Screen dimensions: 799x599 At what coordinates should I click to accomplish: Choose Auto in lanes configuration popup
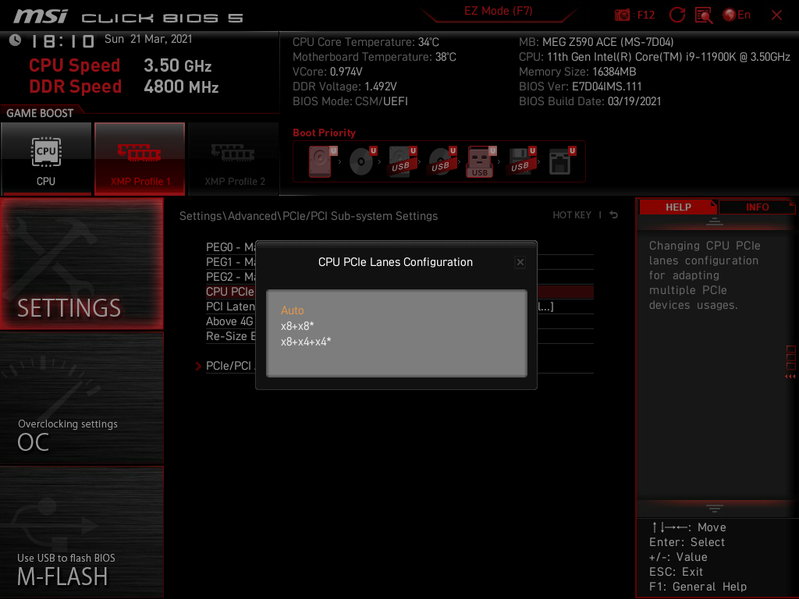[x=292, y=310]
